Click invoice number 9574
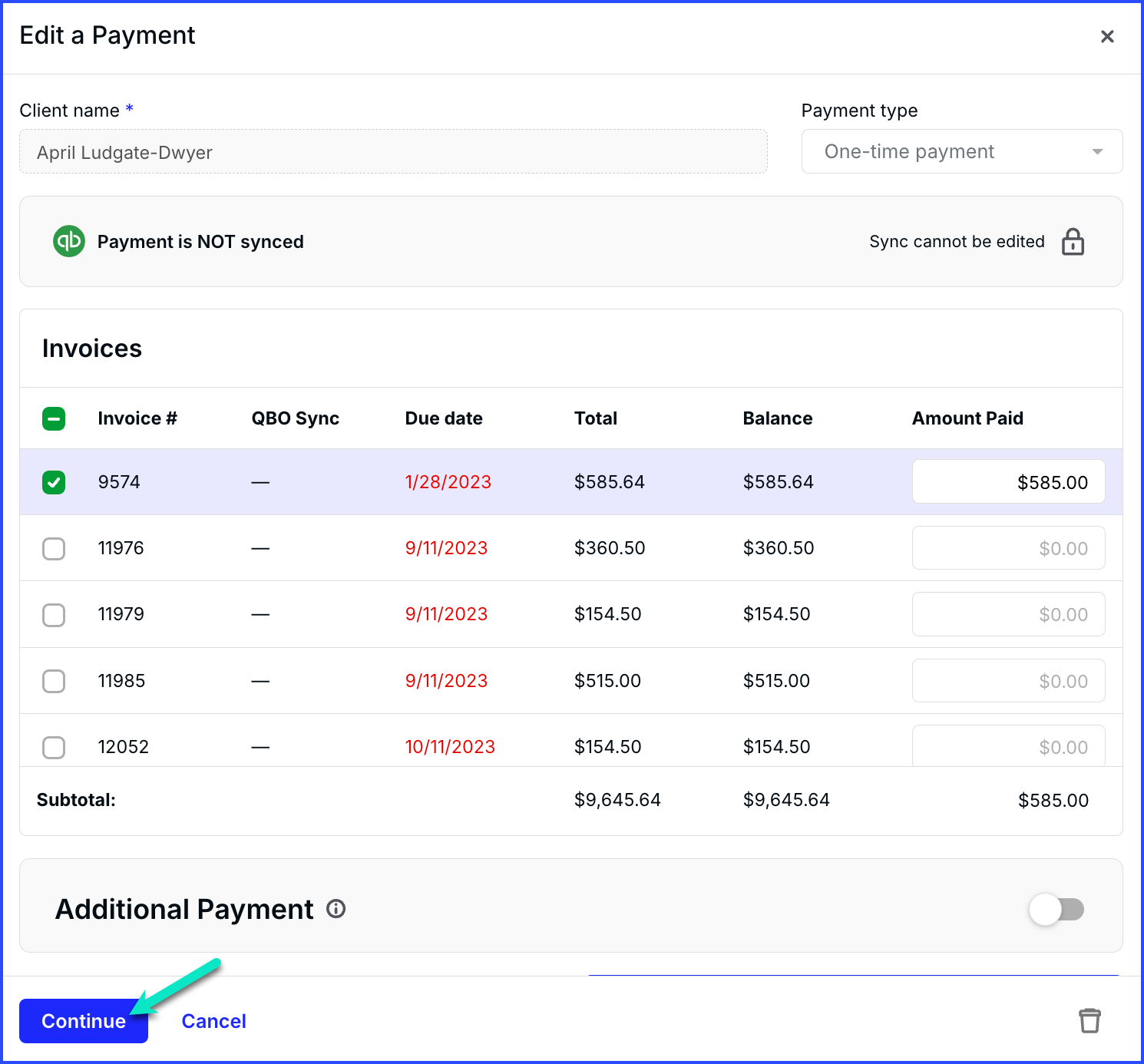The height and width of the screenshot is (1064, 1144). (x=119, y=482)
